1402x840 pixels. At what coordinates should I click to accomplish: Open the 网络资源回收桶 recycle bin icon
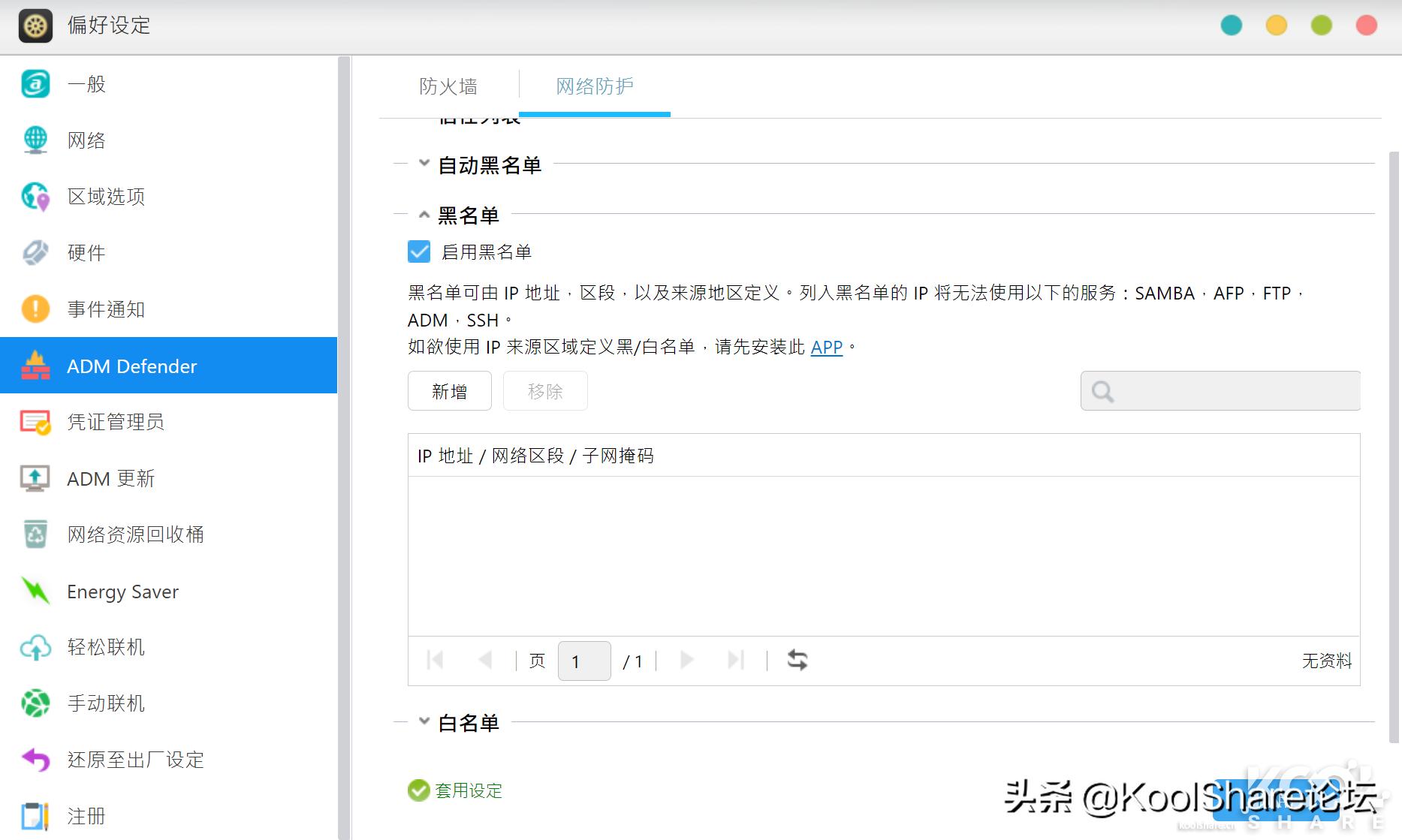pos(35,534)
